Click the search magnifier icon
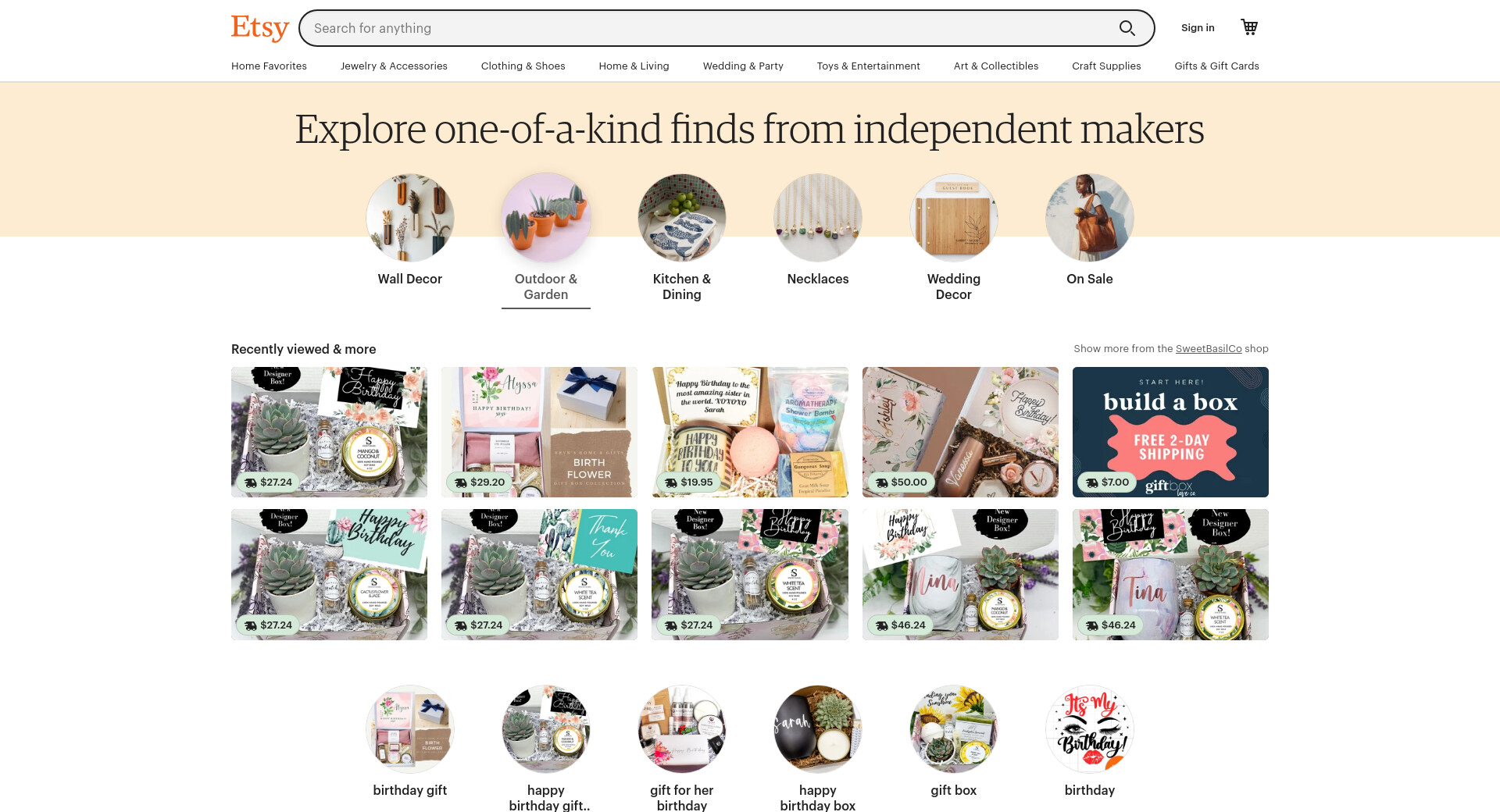The height and width of the screenshot is (812, 1500). (1127, 28)
